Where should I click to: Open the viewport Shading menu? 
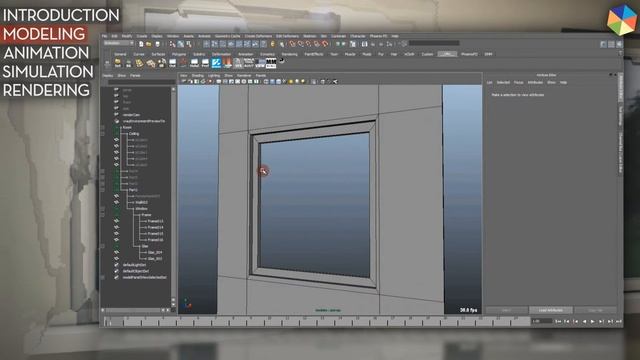198,76
